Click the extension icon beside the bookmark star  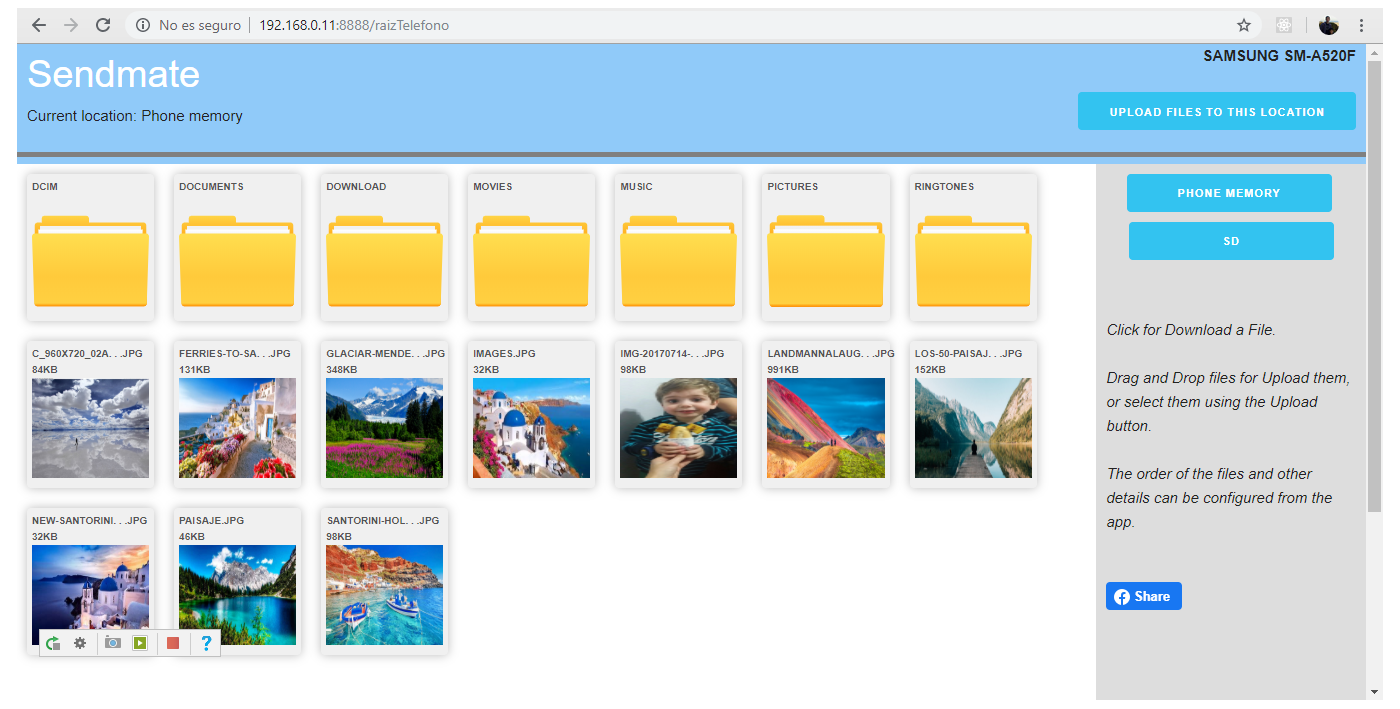[1285, 25]
